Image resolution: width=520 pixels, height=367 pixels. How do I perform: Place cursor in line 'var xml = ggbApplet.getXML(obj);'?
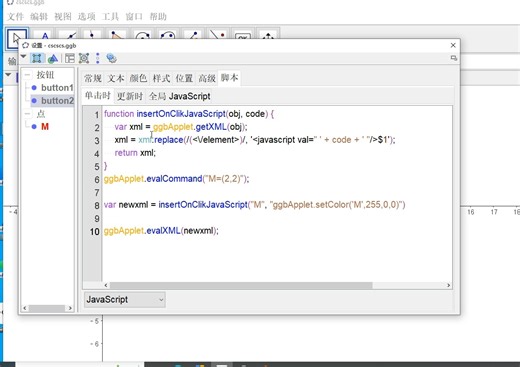tap(181, 127)
